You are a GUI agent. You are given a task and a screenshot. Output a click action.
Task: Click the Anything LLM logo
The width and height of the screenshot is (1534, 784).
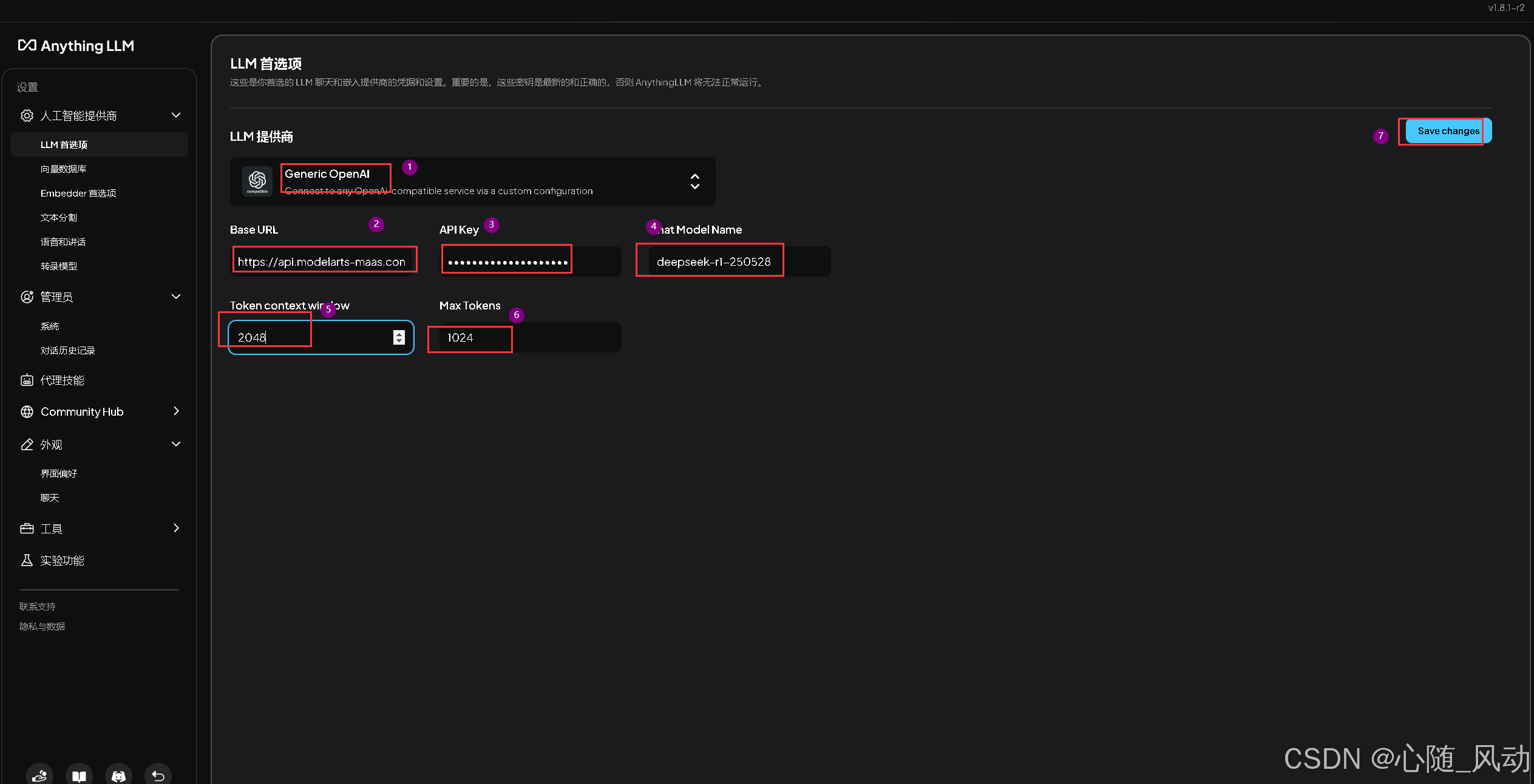tap(76, 46)
